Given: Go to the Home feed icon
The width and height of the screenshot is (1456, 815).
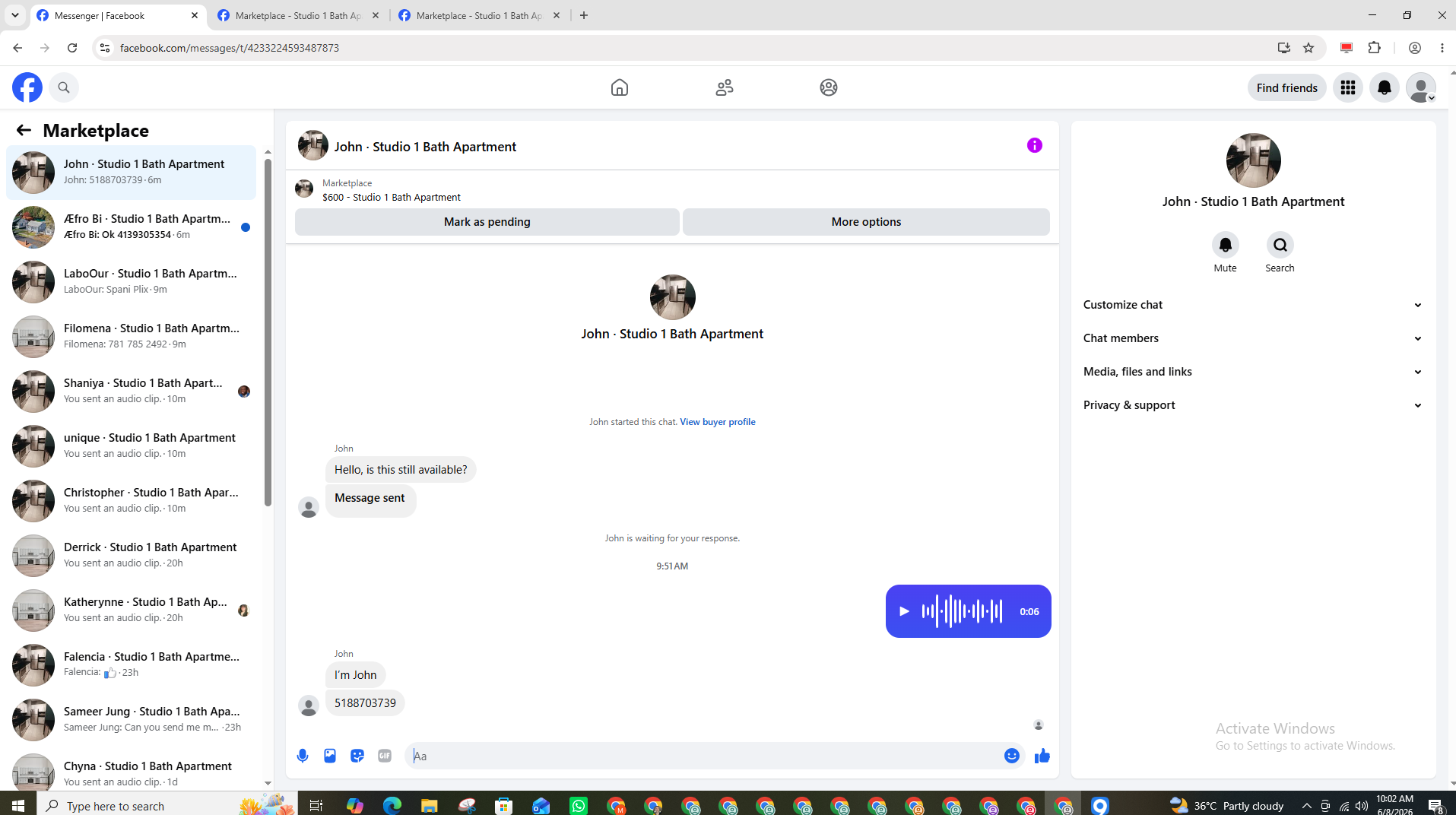Looking at the screenshot, I should pos(620,87).
